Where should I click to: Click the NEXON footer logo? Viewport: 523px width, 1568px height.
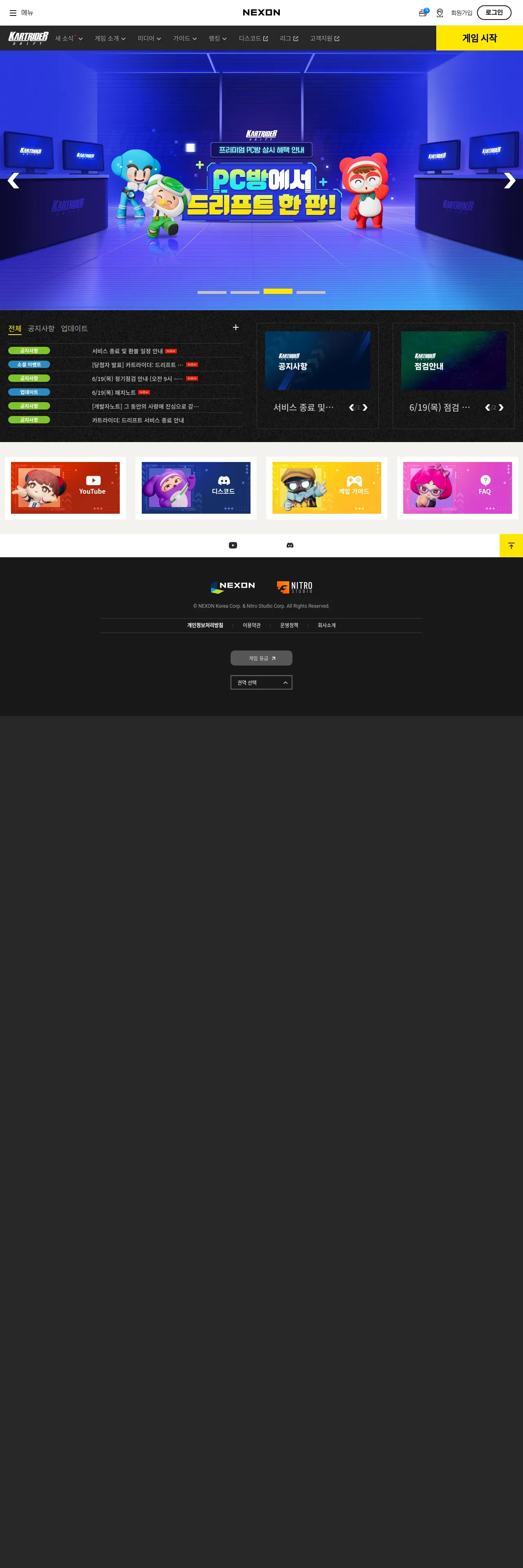point(233,587)
